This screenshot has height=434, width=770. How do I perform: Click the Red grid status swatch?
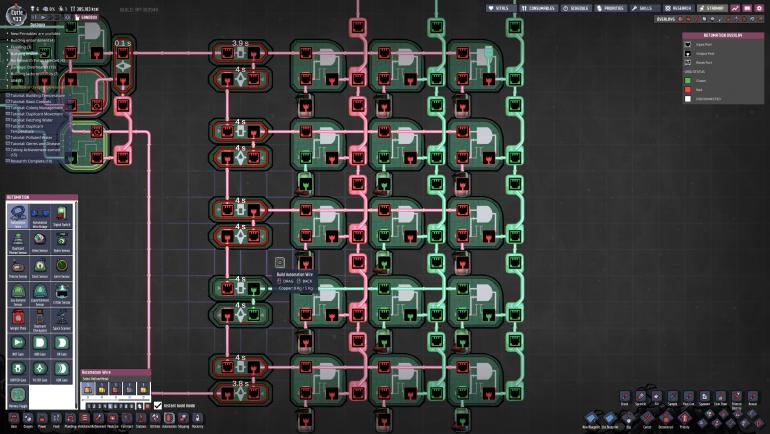688,90
